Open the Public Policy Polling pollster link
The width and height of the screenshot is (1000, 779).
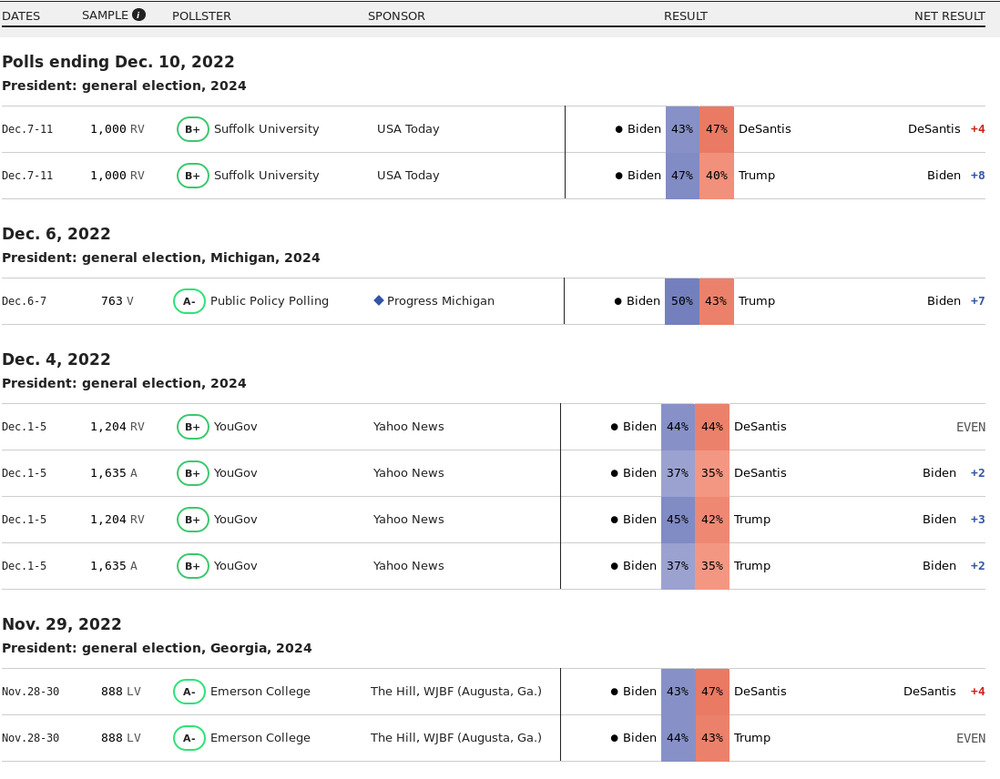(x=269, y=301)
